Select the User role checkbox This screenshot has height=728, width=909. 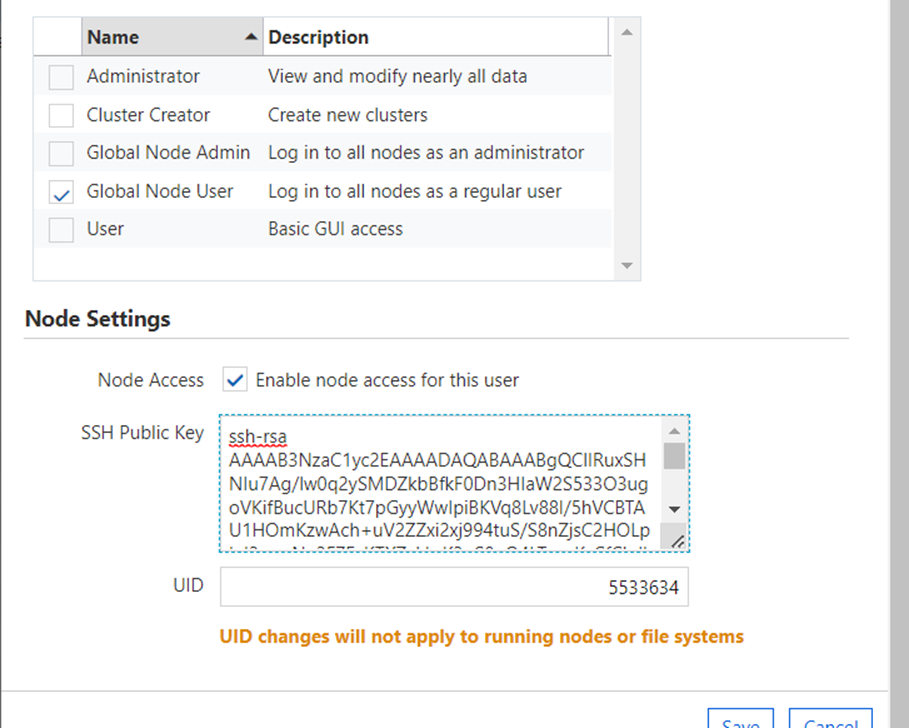pyautogui.click(x=61, y=230)
